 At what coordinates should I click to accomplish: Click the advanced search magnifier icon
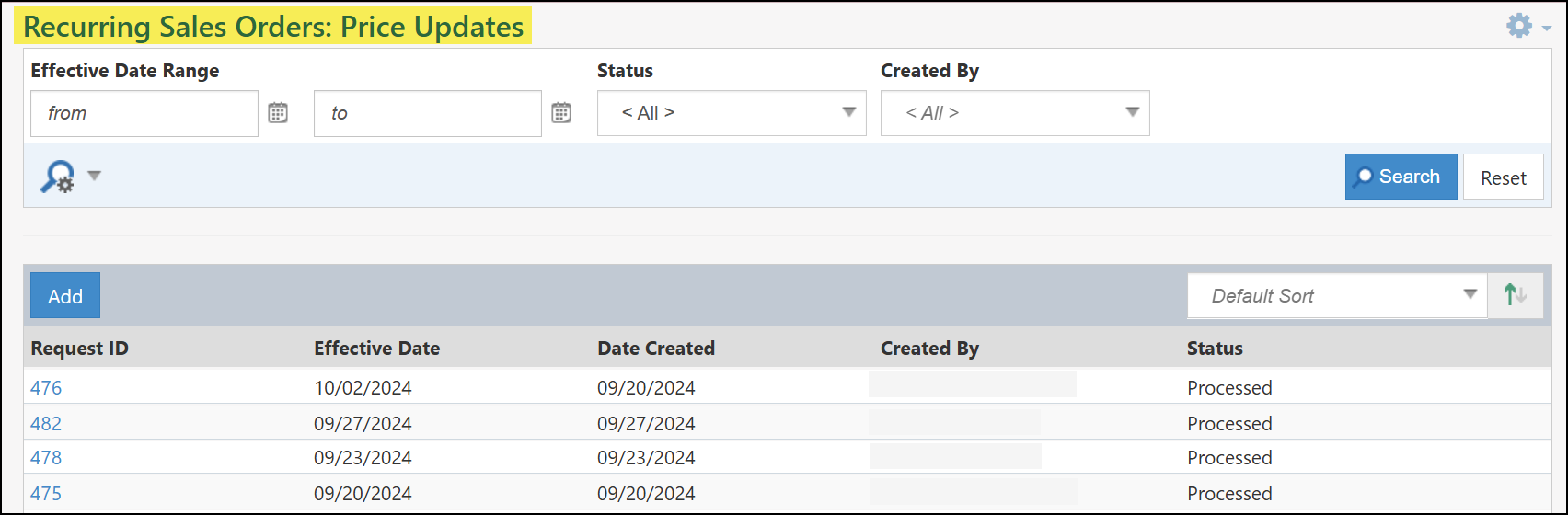58,177
